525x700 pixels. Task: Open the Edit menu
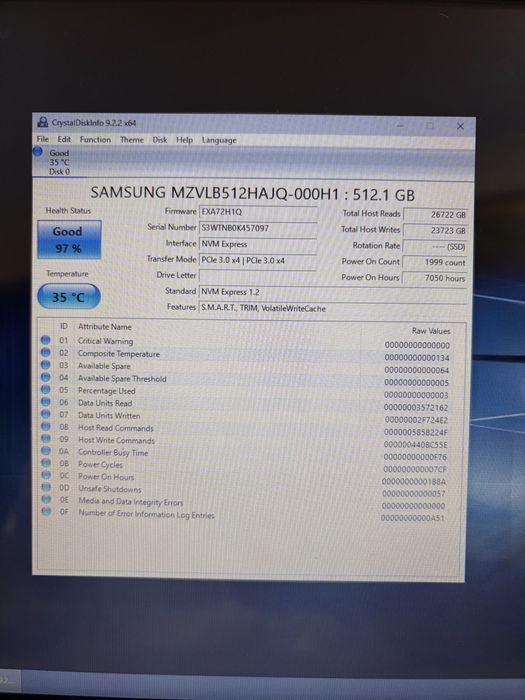tap(64, 139)
